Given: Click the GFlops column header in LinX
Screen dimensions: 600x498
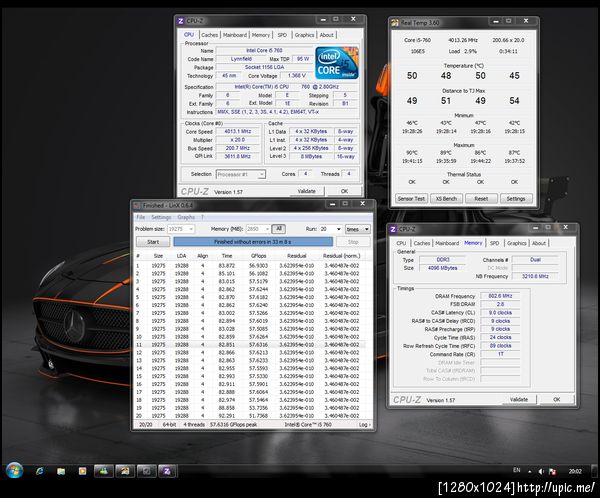Looking at the screenshot, I should (259, 256).
